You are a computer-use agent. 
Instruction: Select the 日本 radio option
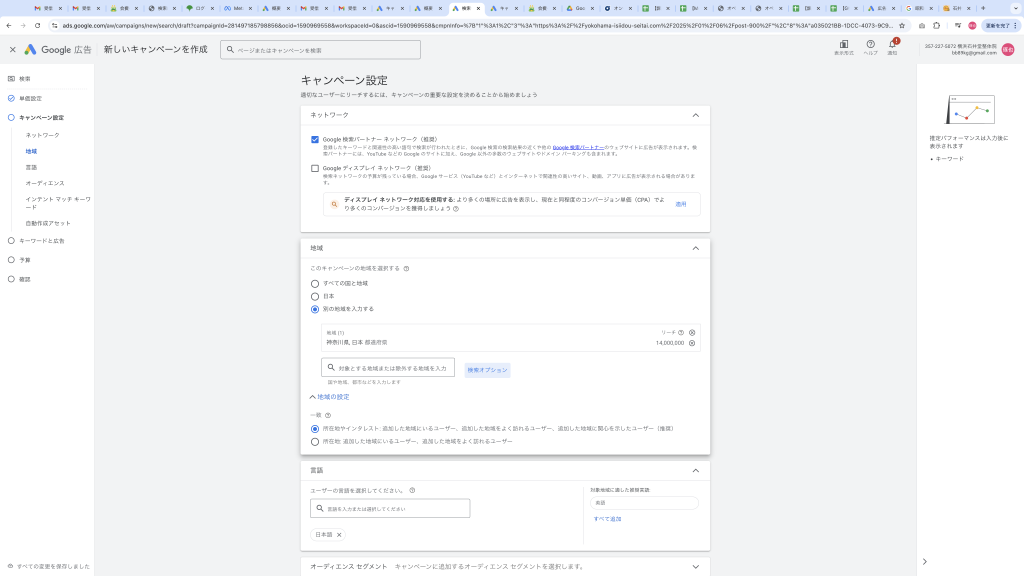pos(315,296)
